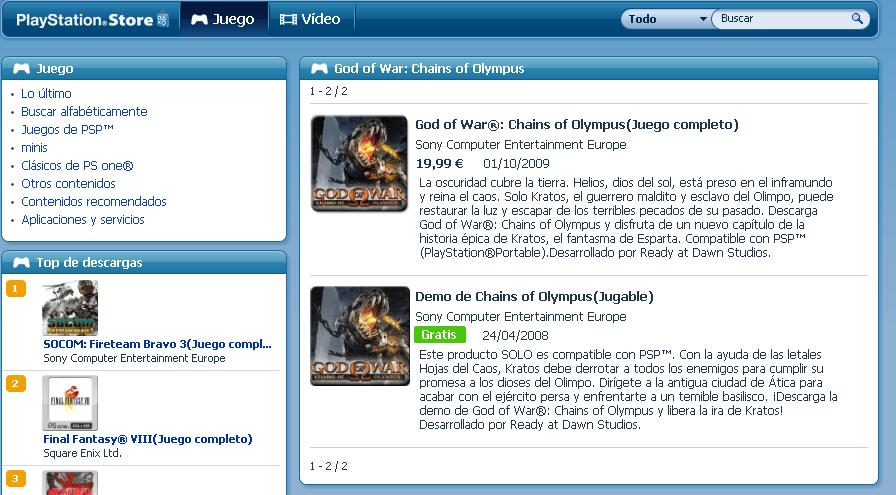Click publisher text under SOCOM title

click(134, 358)
